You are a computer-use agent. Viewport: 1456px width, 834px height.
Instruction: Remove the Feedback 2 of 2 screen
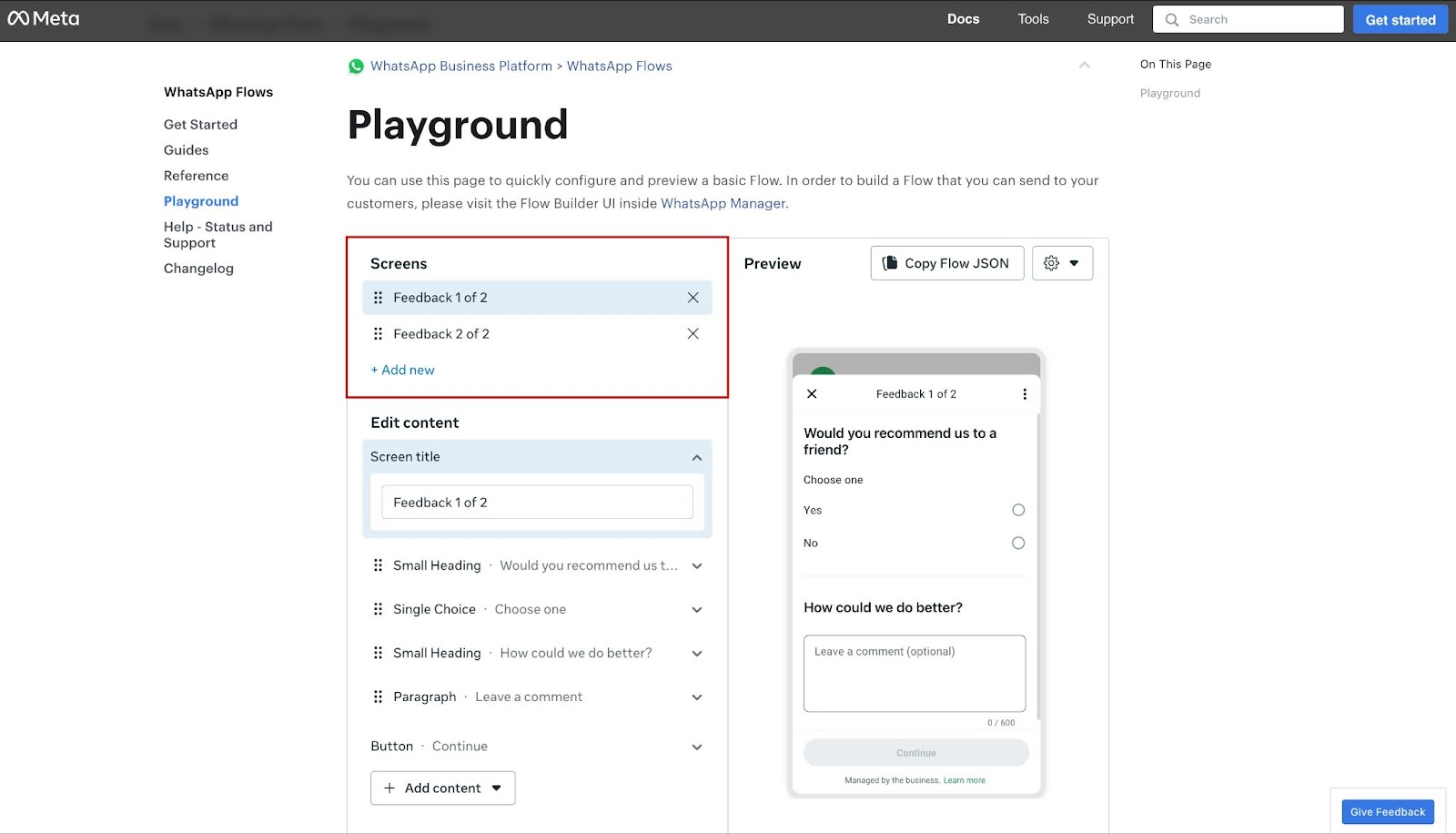(x=693, y=334)
